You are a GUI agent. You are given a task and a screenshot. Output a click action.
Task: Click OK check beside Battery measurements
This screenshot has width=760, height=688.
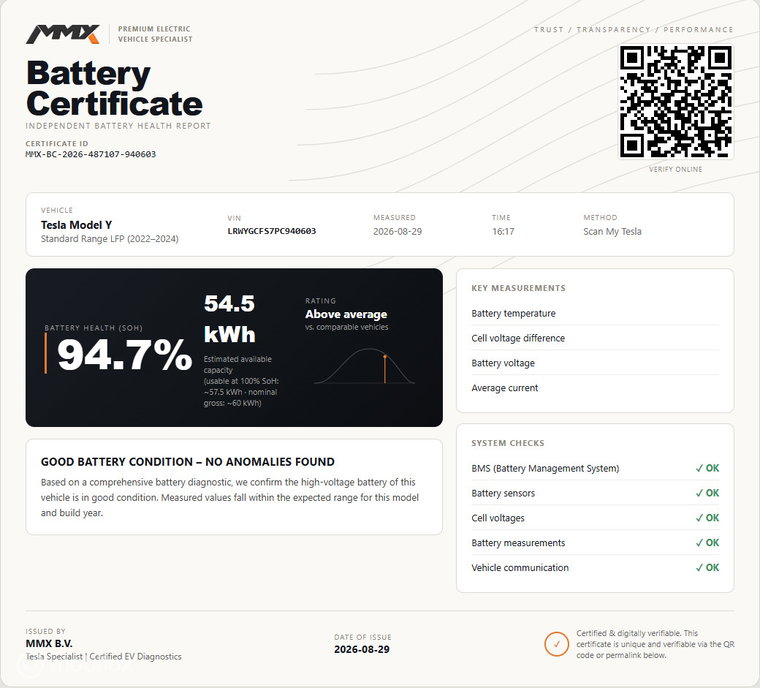[707, 543]
